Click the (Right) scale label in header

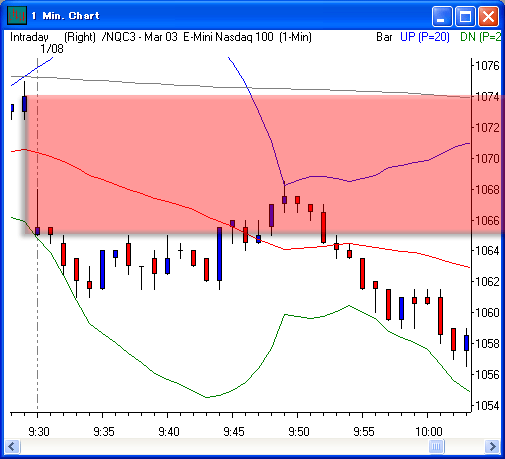click(80, 37)
